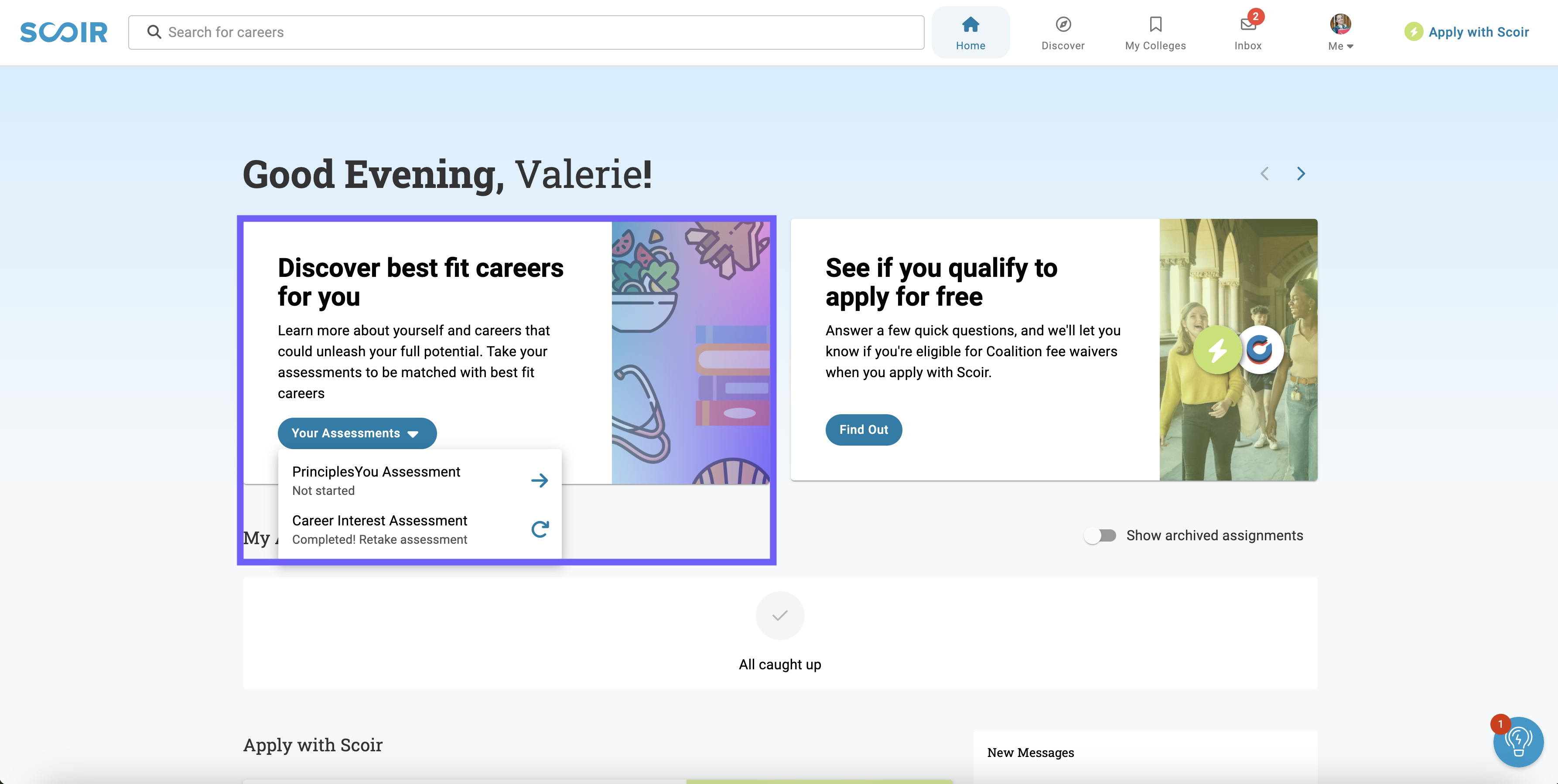Image resolution: width=1558 pixels, height=784 pixels.
Task: Navigate to next carousel item
Action: [x=1301, y=173]
